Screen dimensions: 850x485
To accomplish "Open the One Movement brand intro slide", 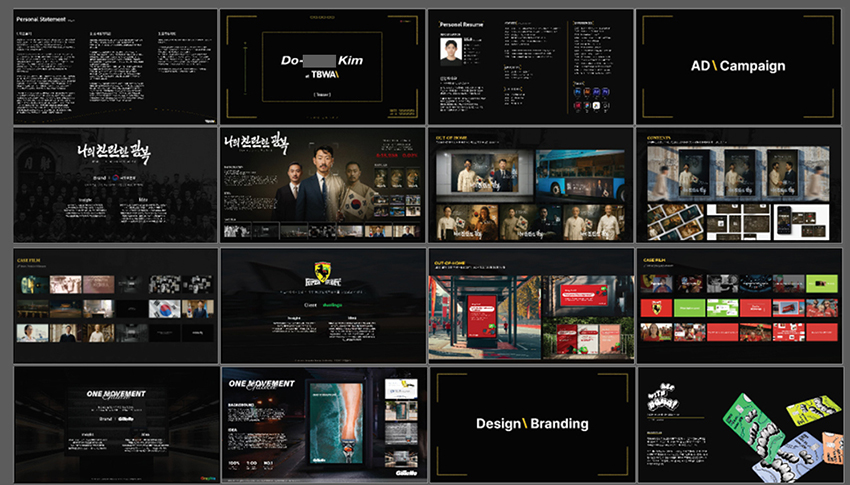I will click(x=115, y=422).
